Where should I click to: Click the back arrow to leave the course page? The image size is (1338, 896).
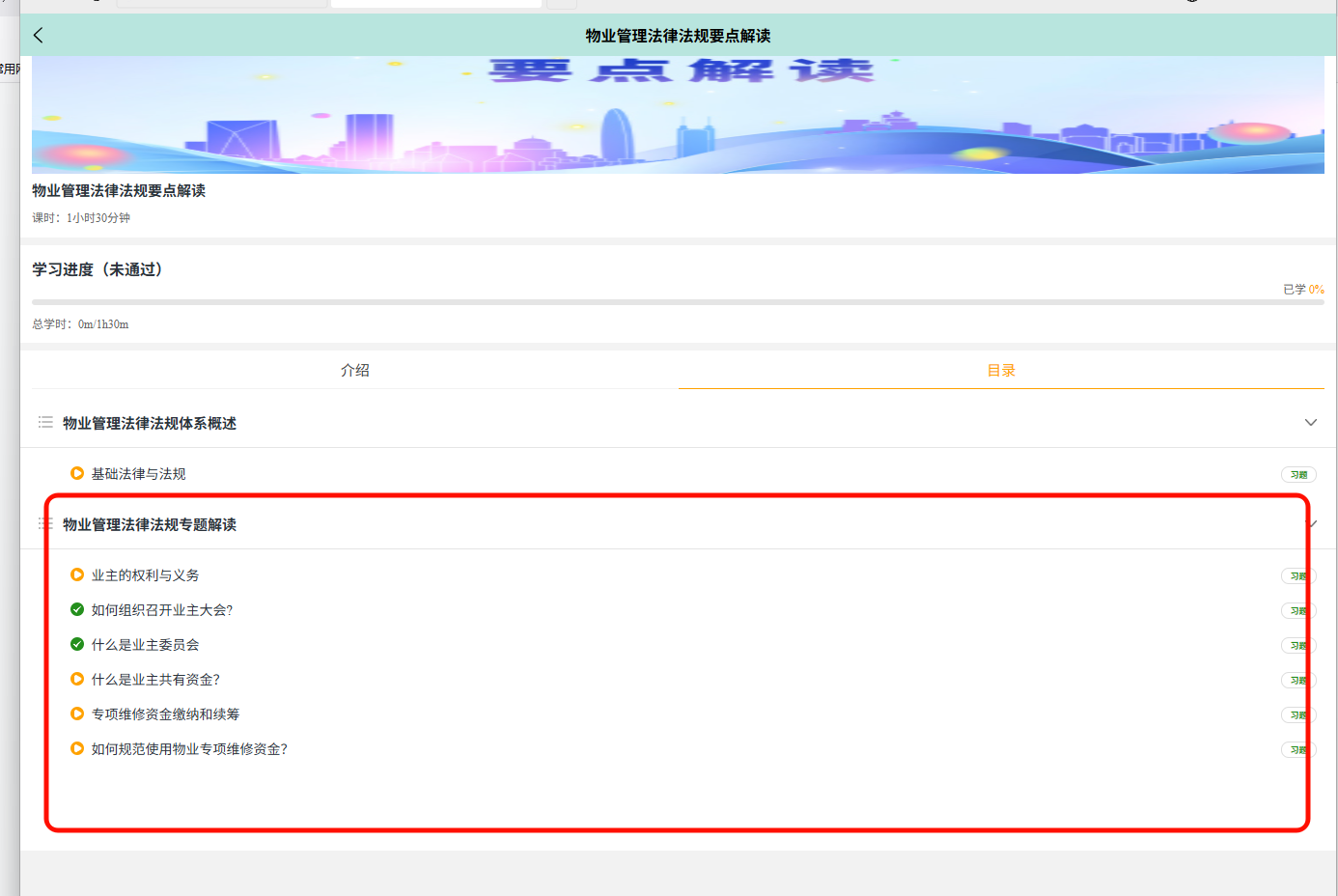(x=38, y=35)
